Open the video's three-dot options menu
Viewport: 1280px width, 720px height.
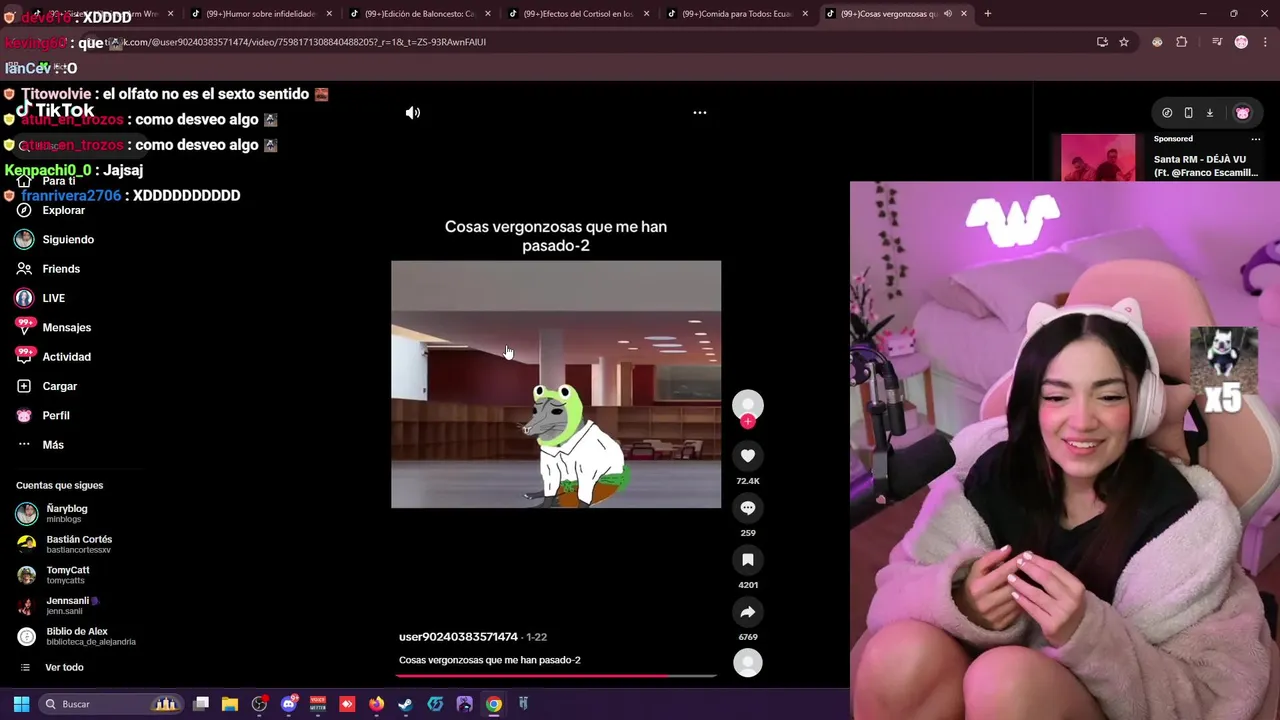coord(700,113)
